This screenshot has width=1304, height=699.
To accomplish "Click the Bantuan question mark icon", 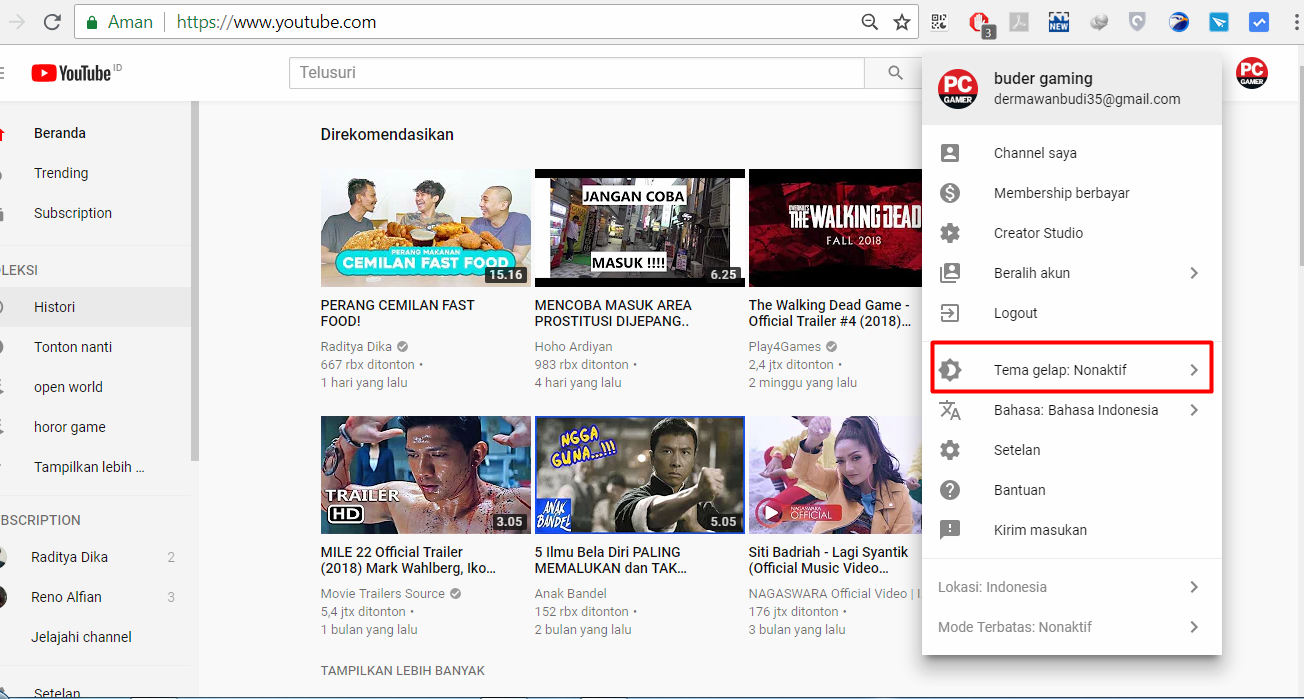I will coord(950,490).
